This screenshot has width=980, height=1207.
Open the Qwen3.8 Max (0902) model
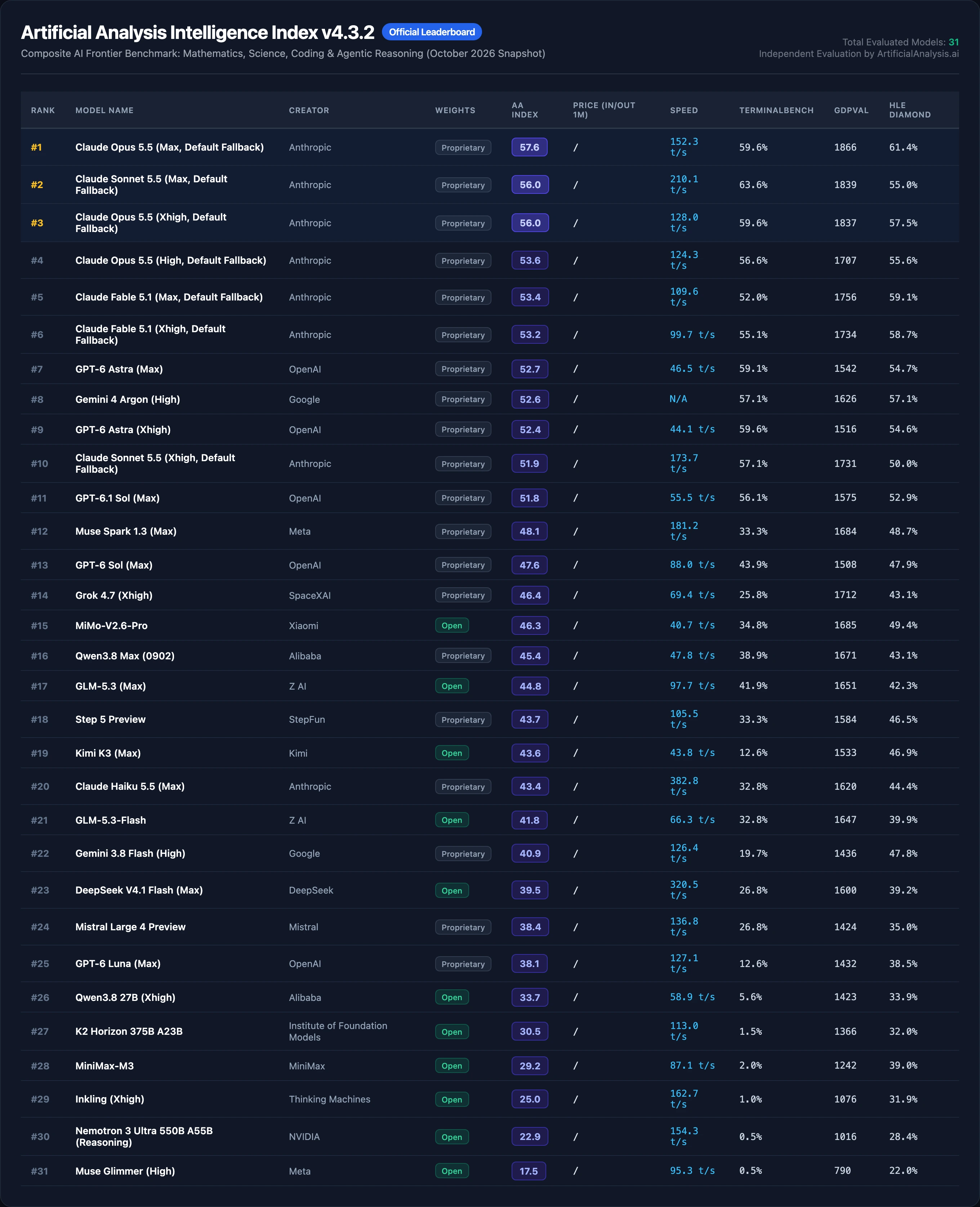[125, 656]
